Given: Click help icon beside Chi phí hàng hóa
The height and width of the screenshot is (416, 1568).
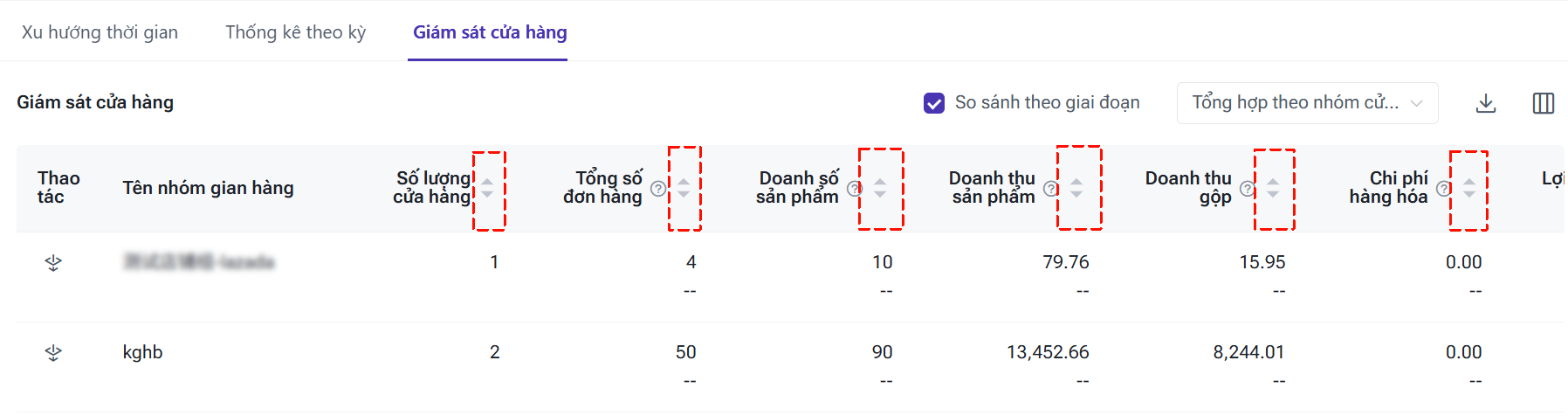Looking at the screenshot, I should click(1443, 188).
